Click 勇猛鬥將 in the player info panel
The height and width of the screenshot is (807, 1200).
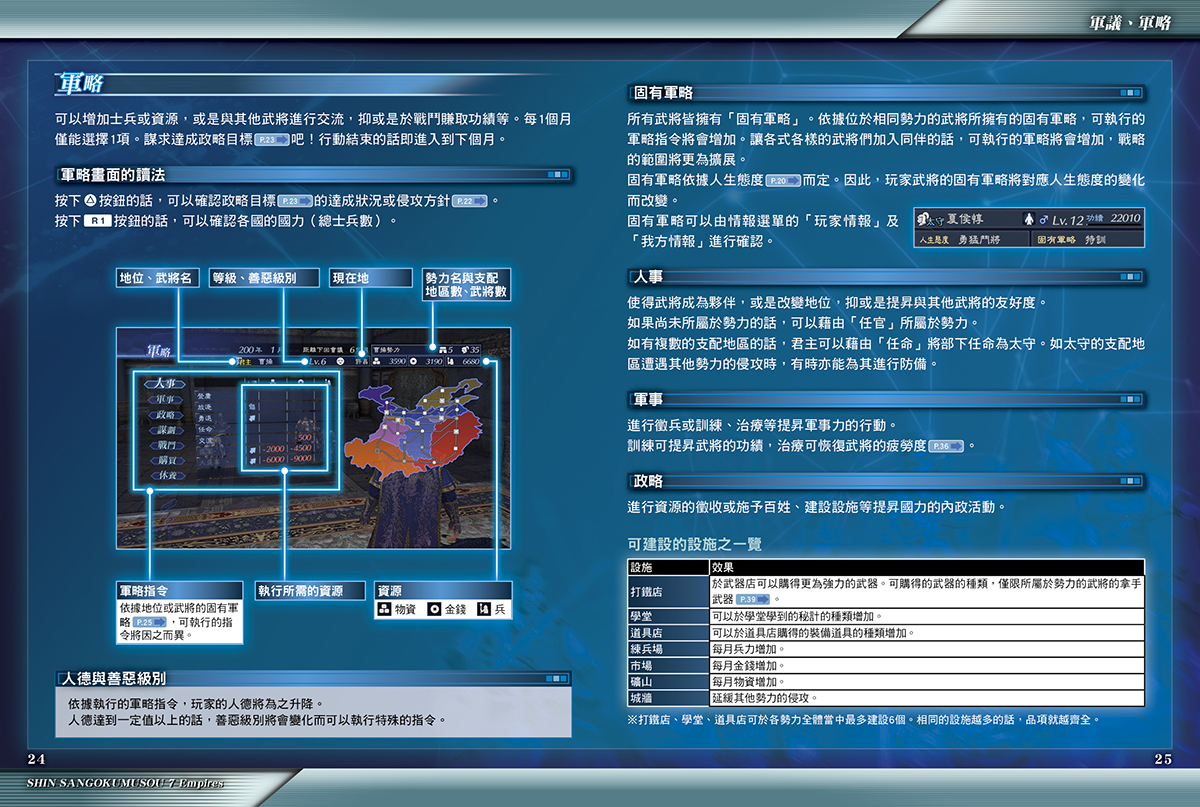(979, 240)
